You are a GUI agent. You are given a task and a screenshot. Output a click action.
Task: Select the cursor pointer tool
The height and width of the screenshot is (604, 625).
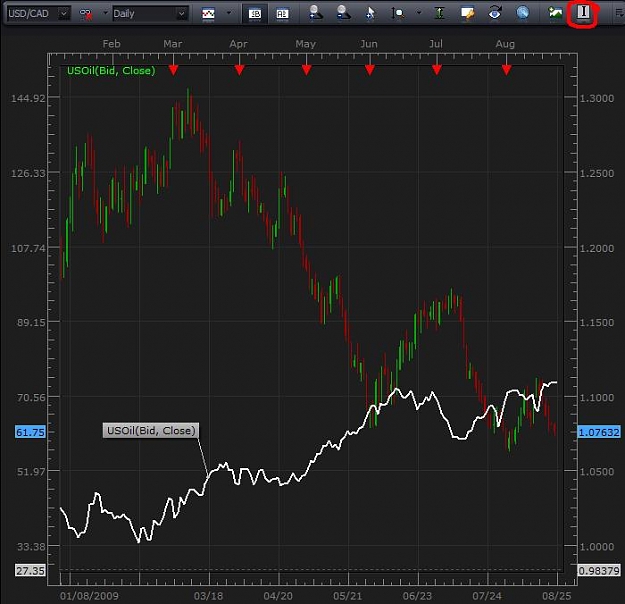pyautogui.click(x=370, y=13)
